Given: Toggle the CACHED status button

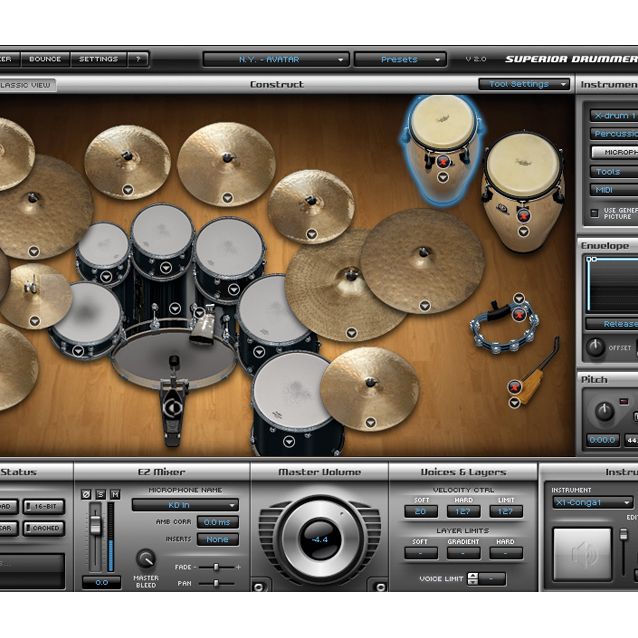Looking at the screenshot, I should click(44, 528).
